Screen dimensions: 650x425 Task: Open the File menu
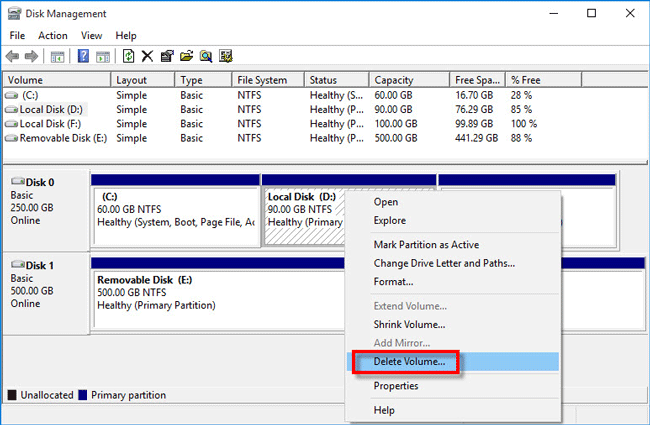tap(17, 36)
